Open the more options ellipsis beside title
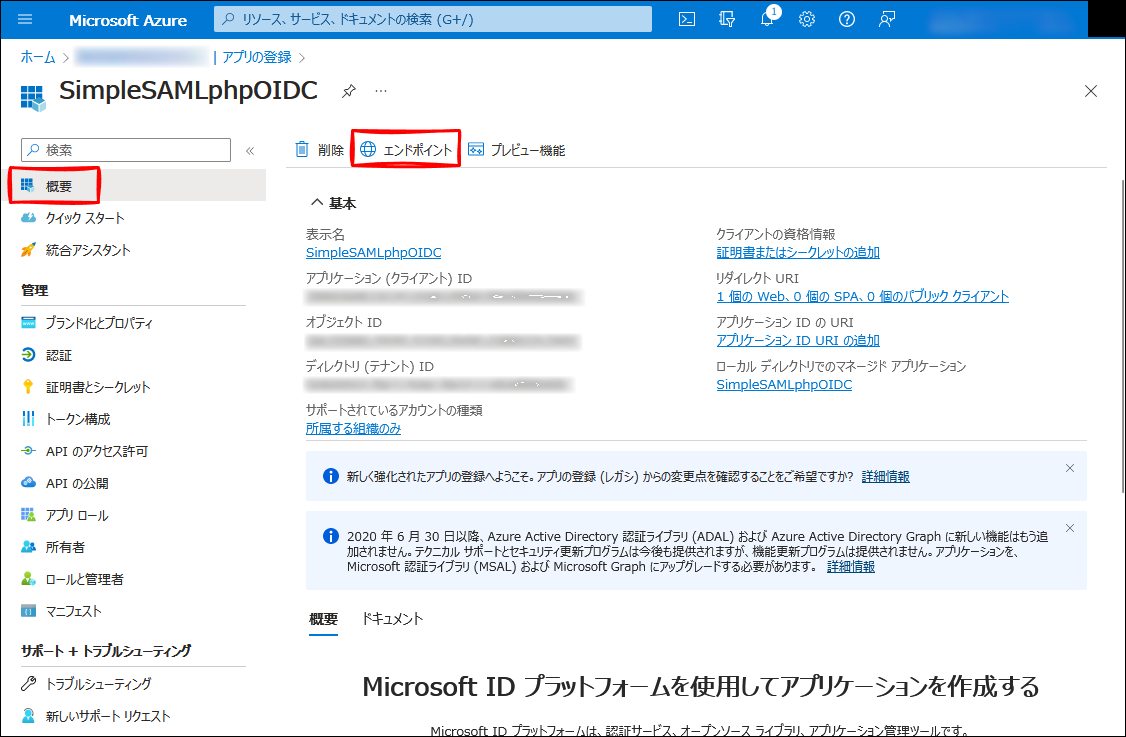This screenshot has height=737, width=1126. (x=381, y=91)
